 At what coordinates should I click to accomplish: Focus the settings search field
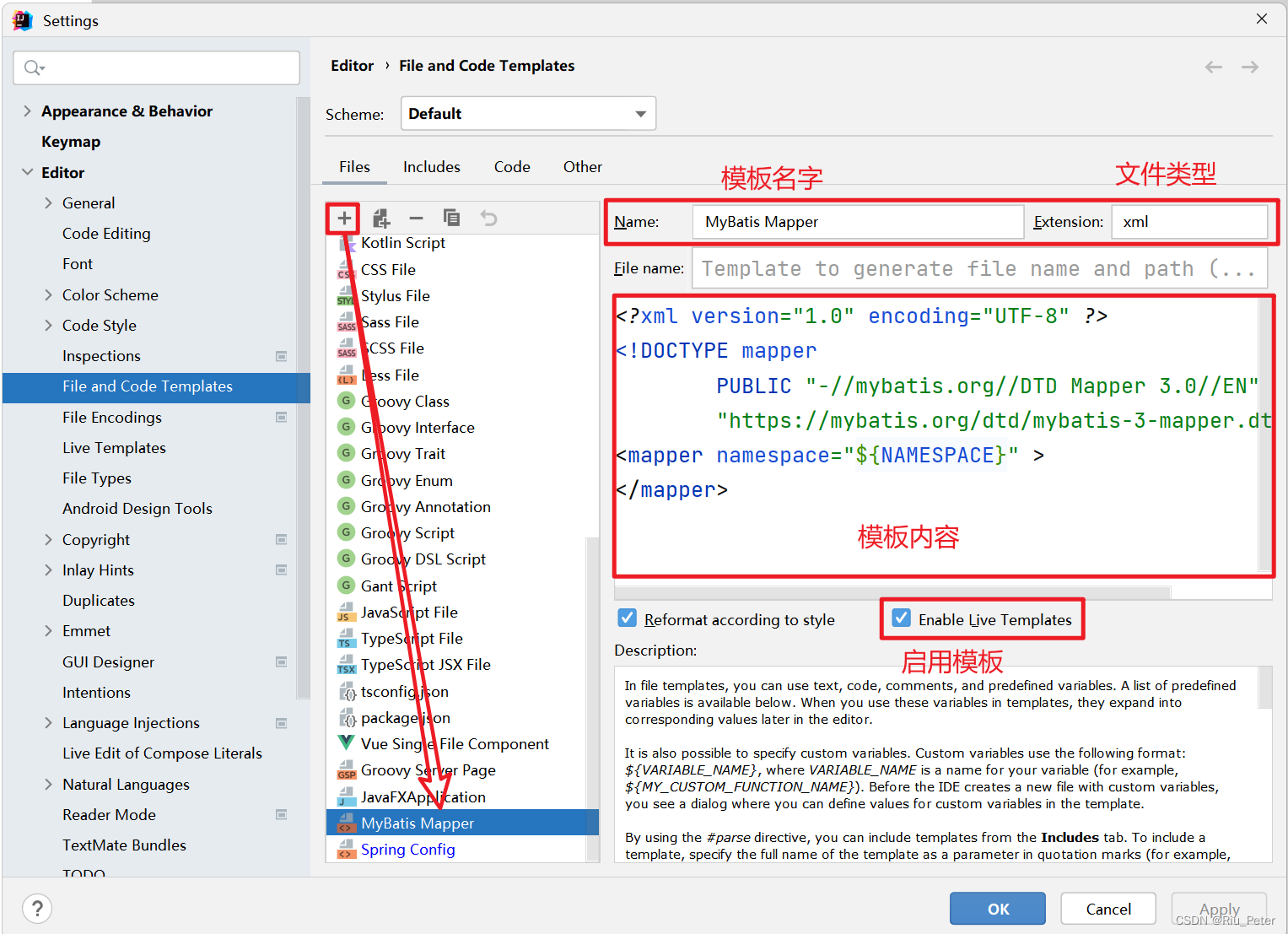pyautogui.click(x=157, y=67)
